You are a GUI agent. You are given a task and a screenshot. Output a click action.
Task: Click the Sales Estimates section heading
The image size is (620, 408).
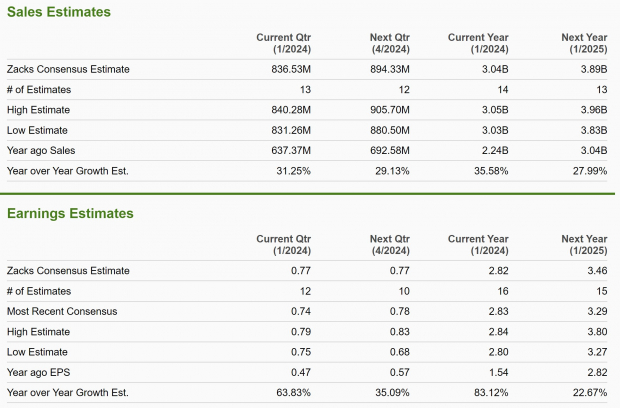tap(59, 12)
